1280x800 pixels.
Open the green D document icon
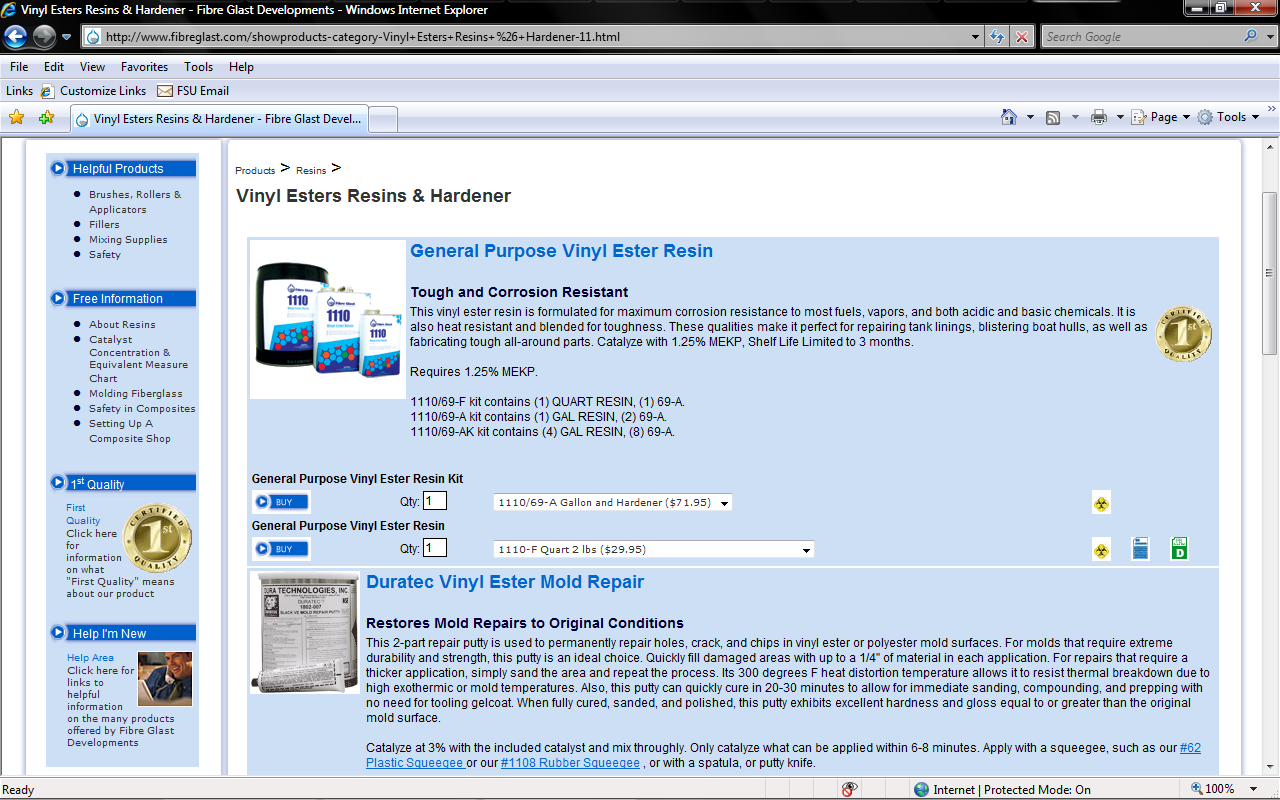(x=1179, y=548)
